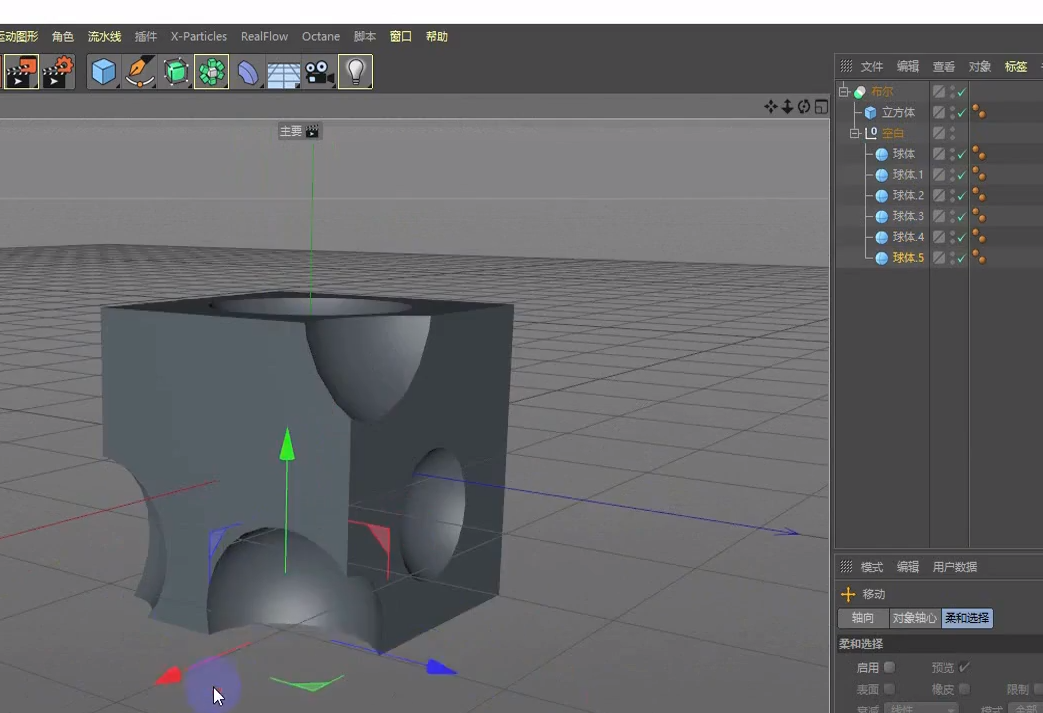Click viewport rotate camera icon
The image size is (1043, 713).
[x=804, y=107]
